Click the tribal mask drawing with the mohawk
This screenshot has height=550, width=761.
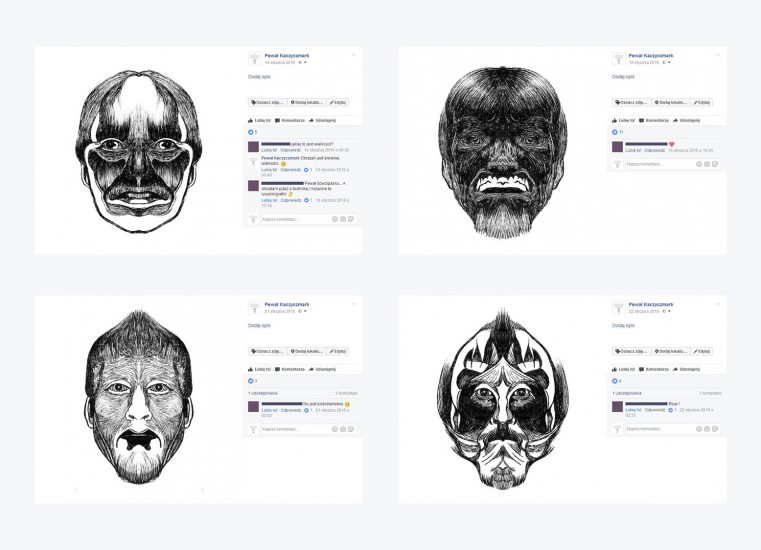point(503,399)
